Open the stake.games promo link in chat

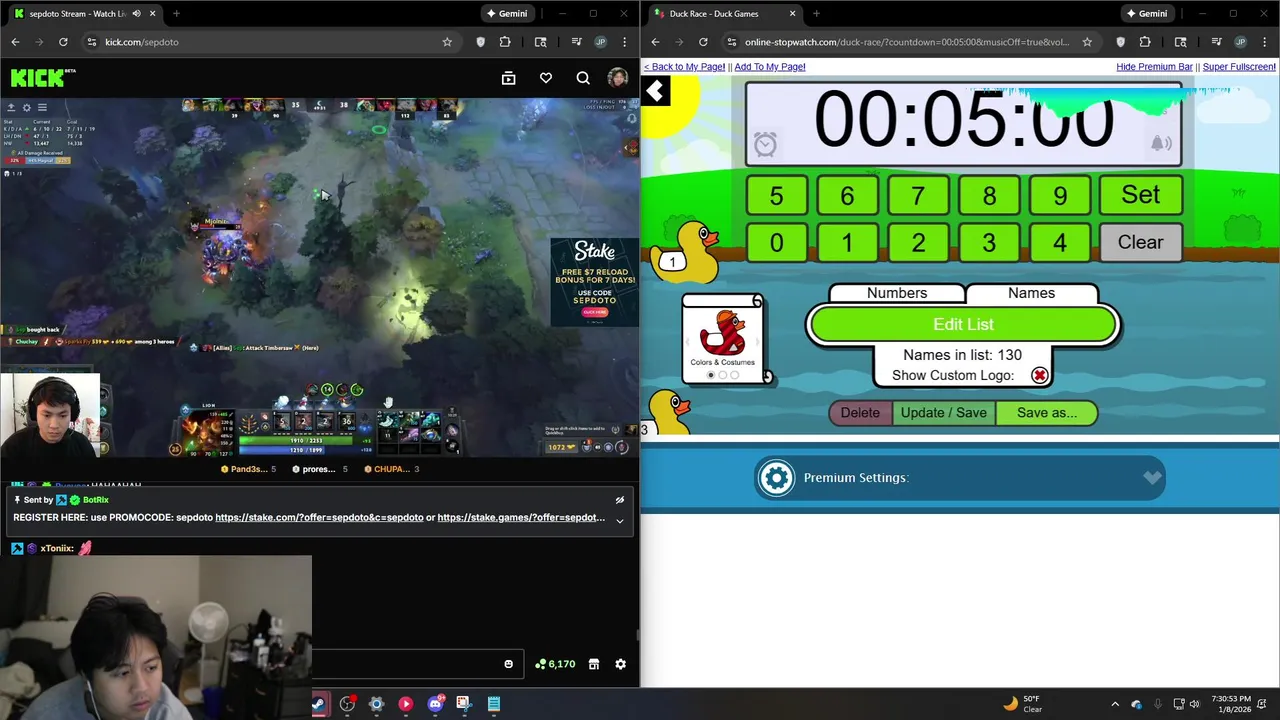[x=521, y=518]
